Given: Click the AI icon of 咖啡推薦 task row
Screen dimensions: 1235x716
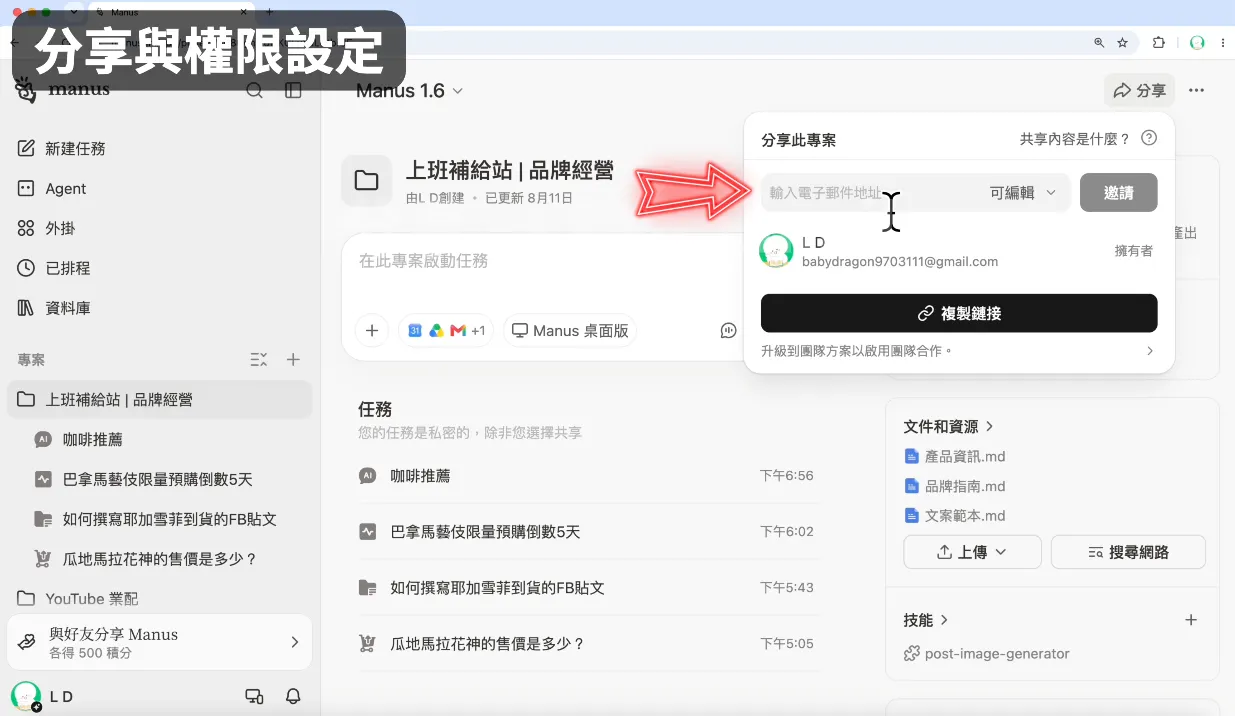Looking at the screenshot, I should click(x=367, y=476).
